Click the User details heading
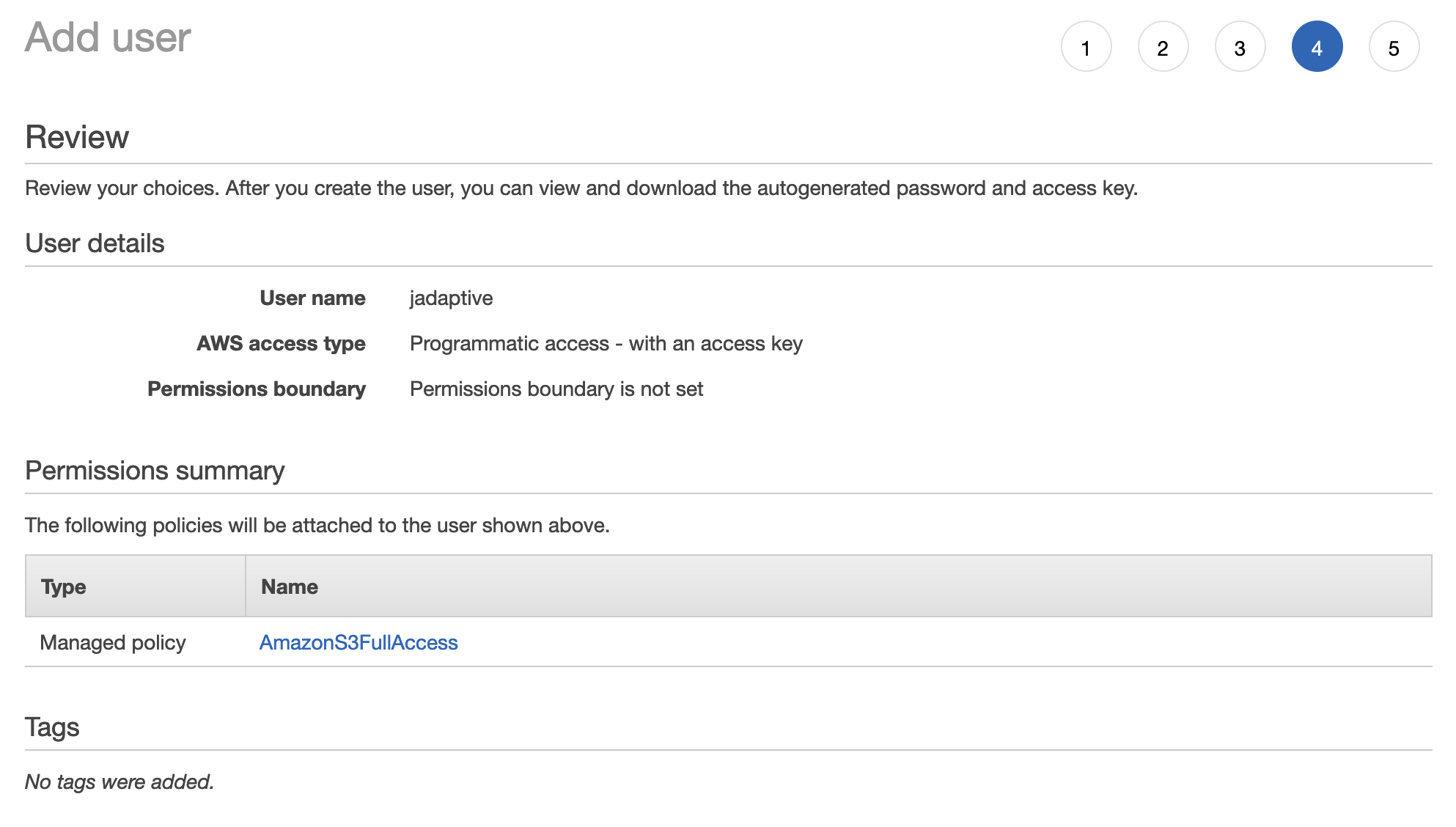 point(95,243)
